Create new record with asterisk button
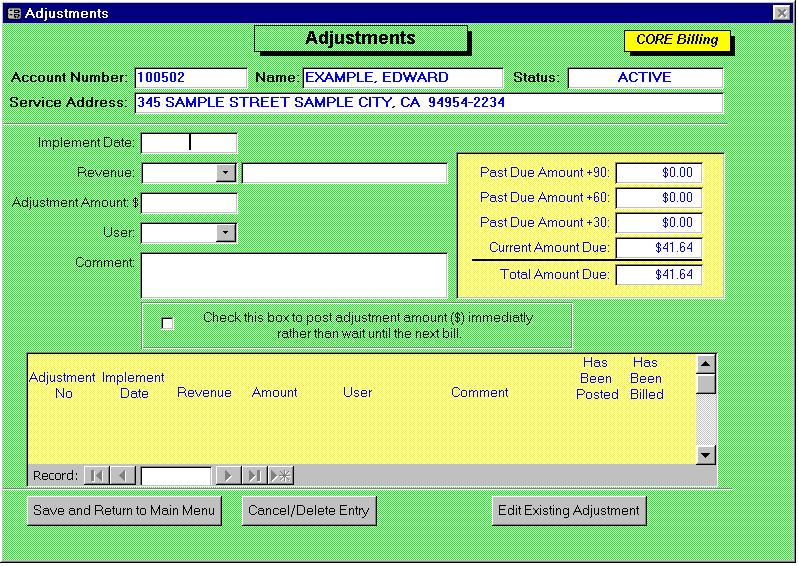Image resolution: width=798 pixels, height=566 pixels. [281, 475]
